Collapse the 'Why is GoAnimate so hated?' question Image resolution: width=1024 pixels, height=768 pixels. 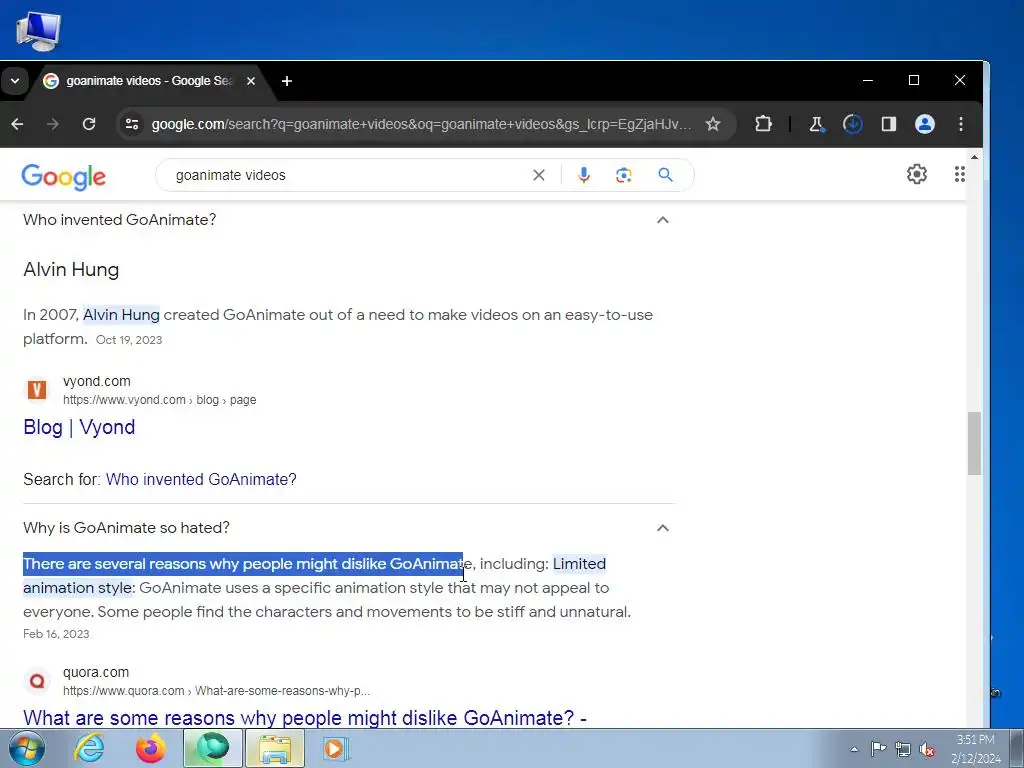(x=662, y=528)
